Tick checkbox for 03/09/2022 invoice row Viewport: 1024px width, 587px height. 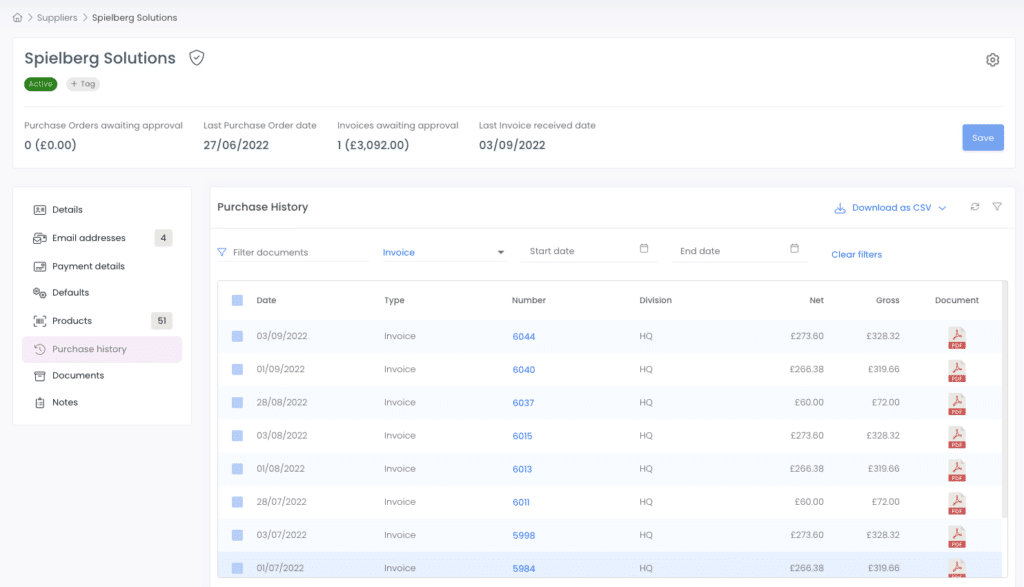pyautogui.click(x=237, y=336)
